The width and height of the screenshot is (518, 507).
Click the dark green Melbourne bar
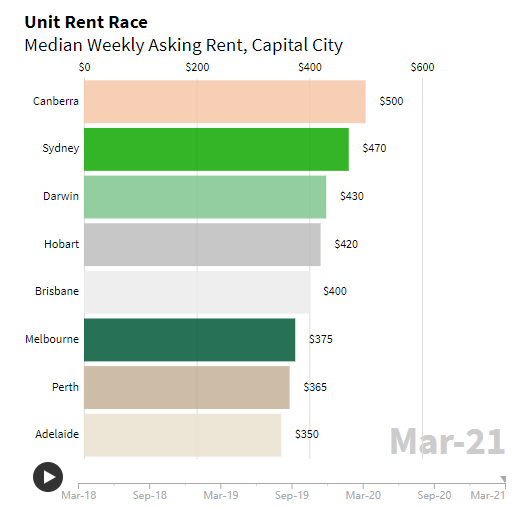[190, 340]
